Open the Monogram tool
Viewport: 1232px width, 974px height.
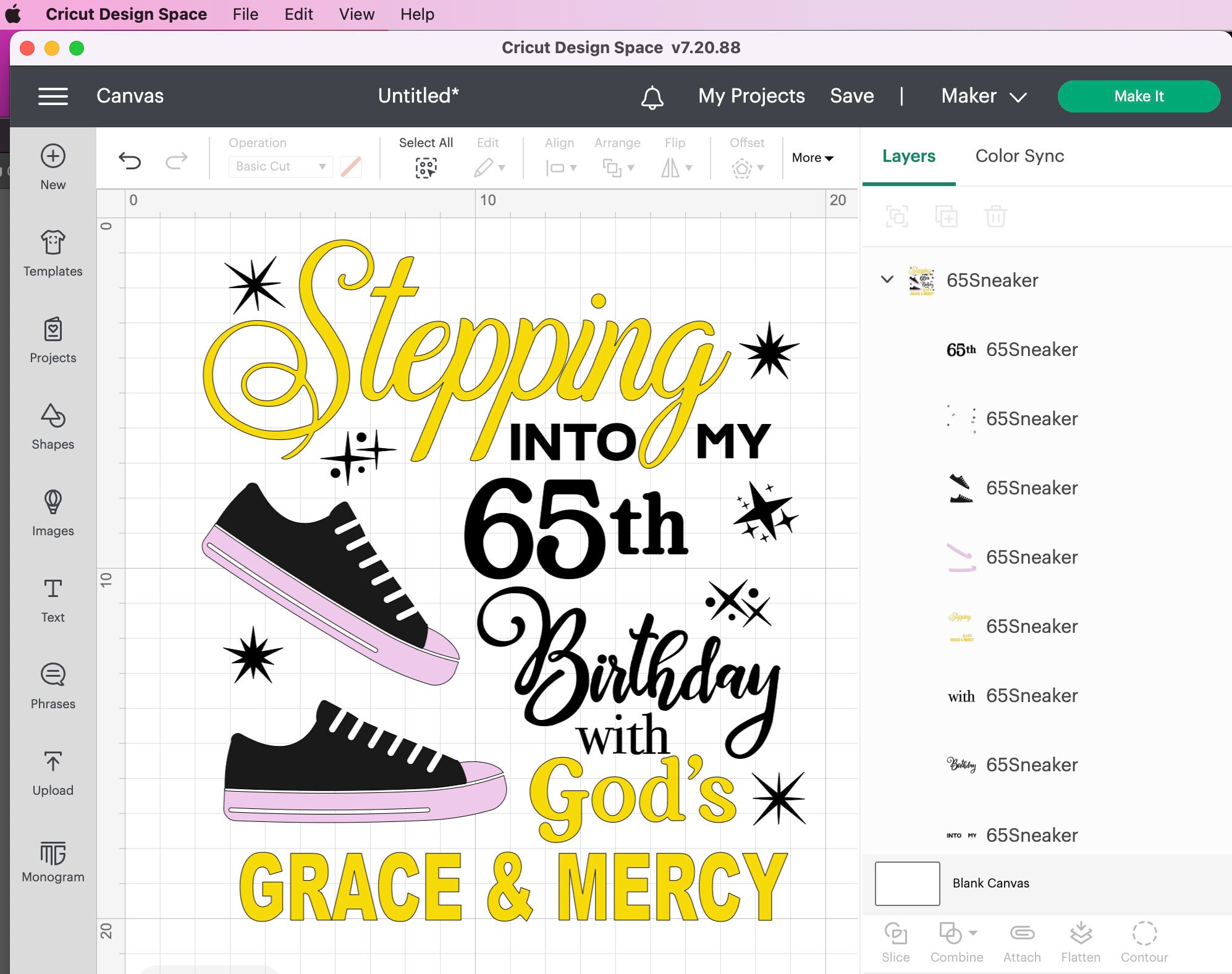(53, 859)
